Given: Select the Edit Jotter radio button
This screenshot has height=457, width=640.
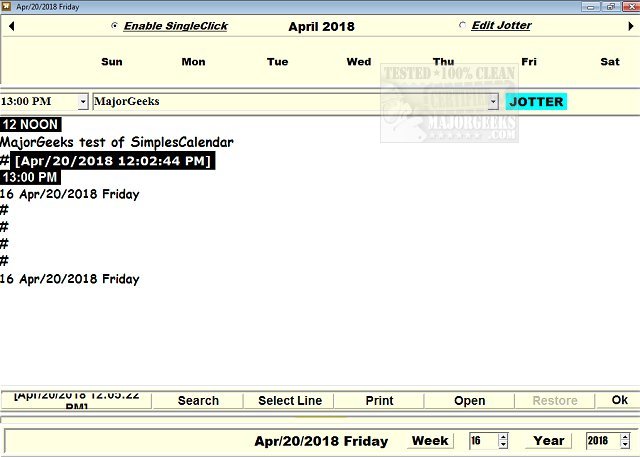Looking at the screenshot, I should pyautogui.click(x=462, y=25).
